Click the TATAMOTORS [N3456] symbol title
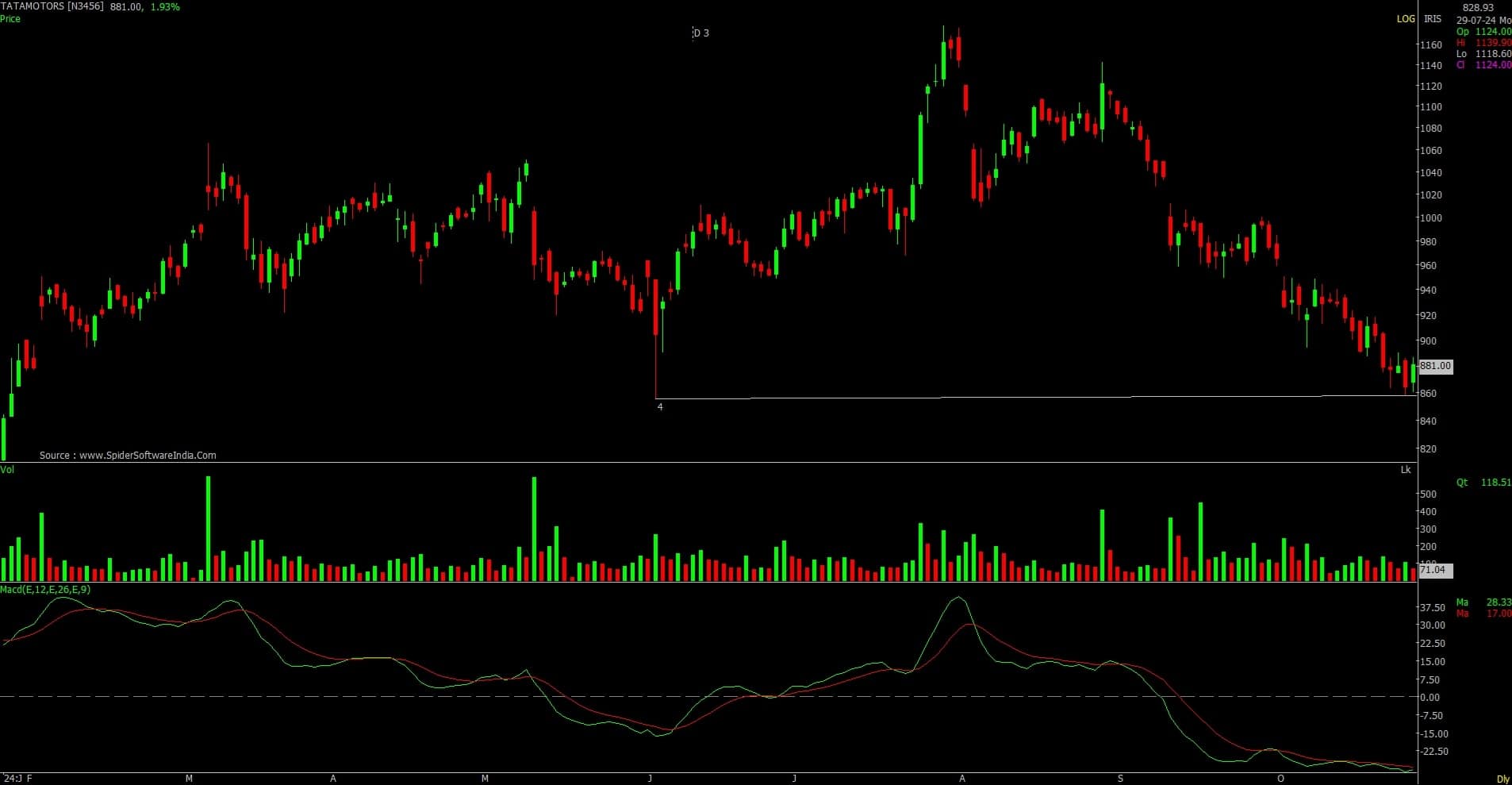 click(52, 6)
